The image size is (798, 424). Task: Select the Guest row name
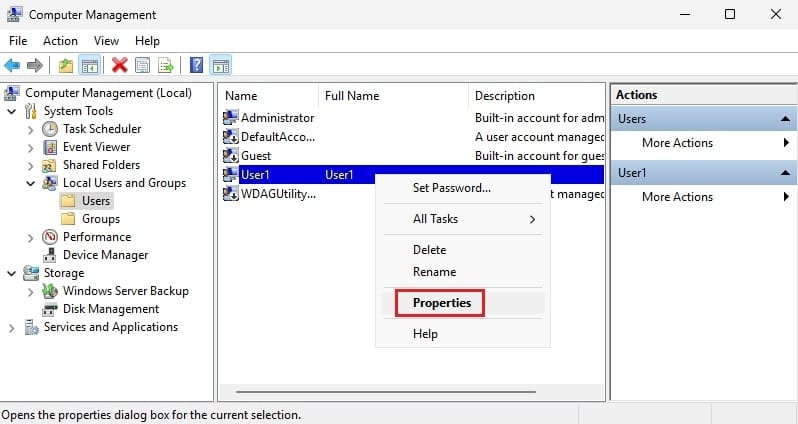256,156
